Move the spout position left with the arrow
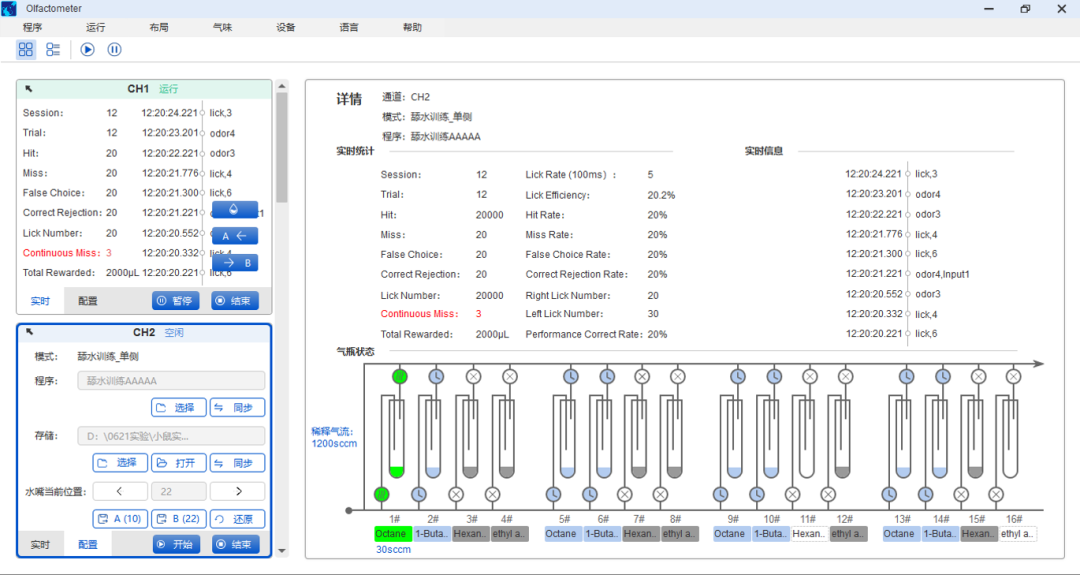Viewport: 1080px width, 575px height. 119,491
